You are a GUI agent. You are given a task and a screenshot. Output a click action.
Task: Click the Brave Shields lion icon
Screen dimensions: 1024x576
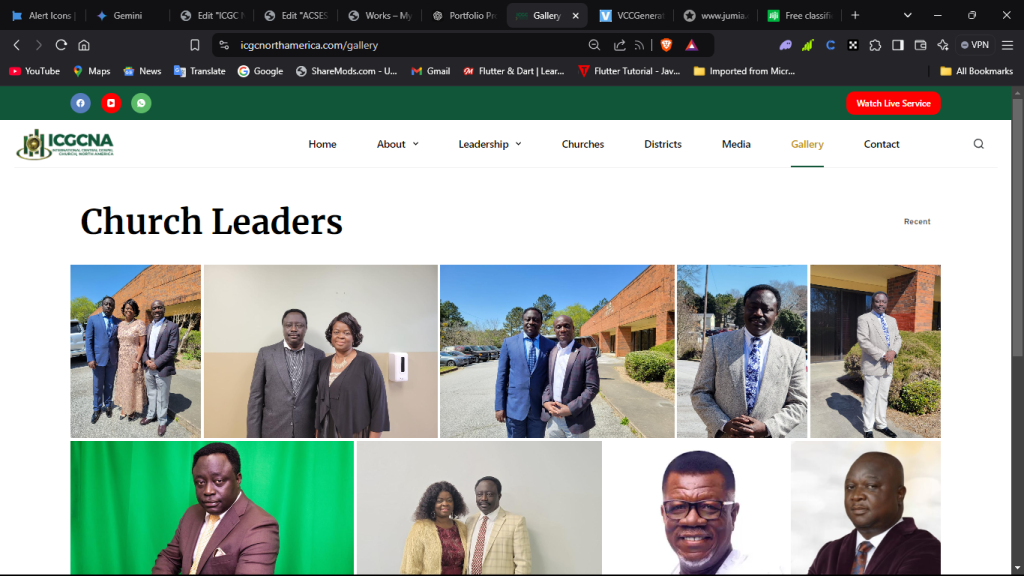pos(666,45)
